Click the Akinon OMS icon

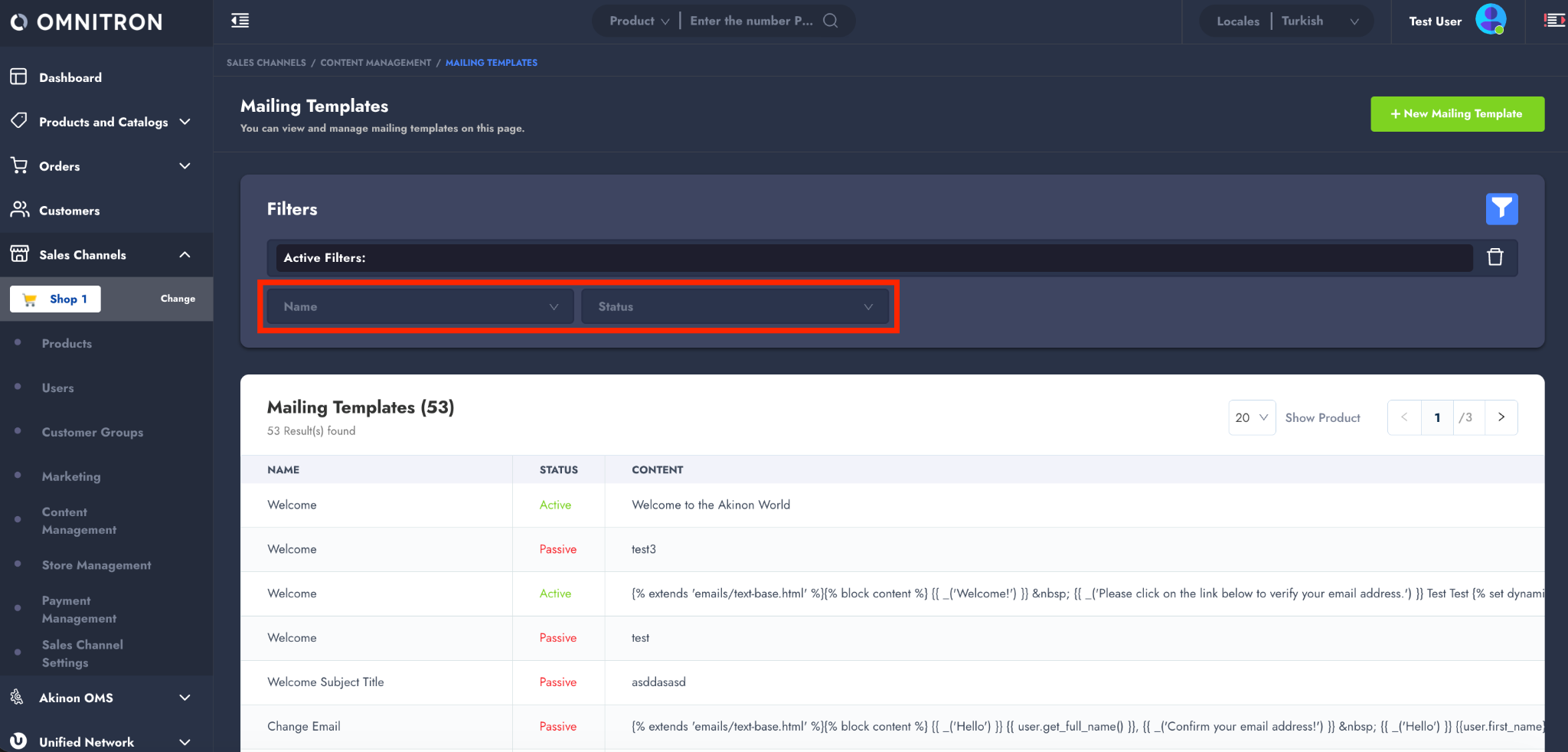pos(17,697)
